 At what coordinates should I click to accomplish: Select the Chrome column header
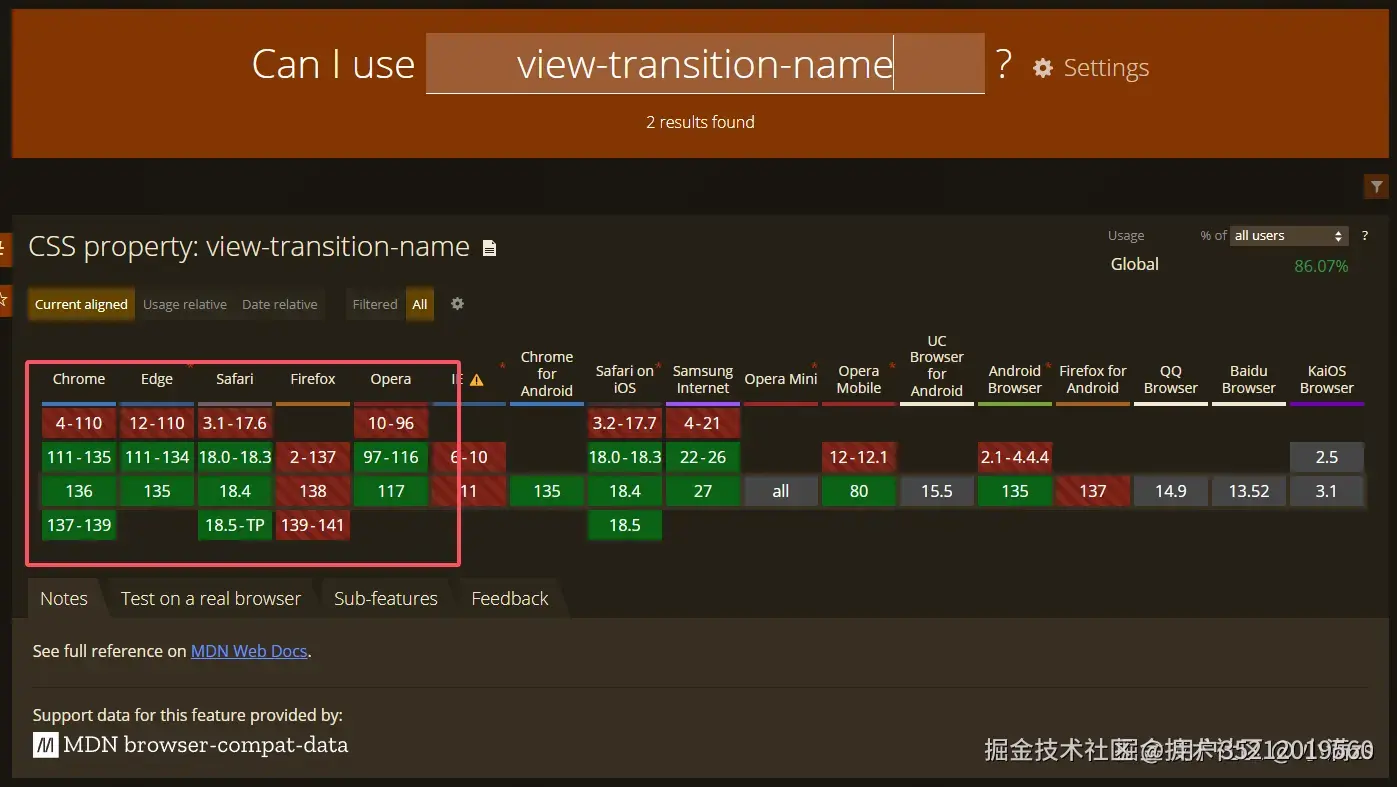[79, 379]
